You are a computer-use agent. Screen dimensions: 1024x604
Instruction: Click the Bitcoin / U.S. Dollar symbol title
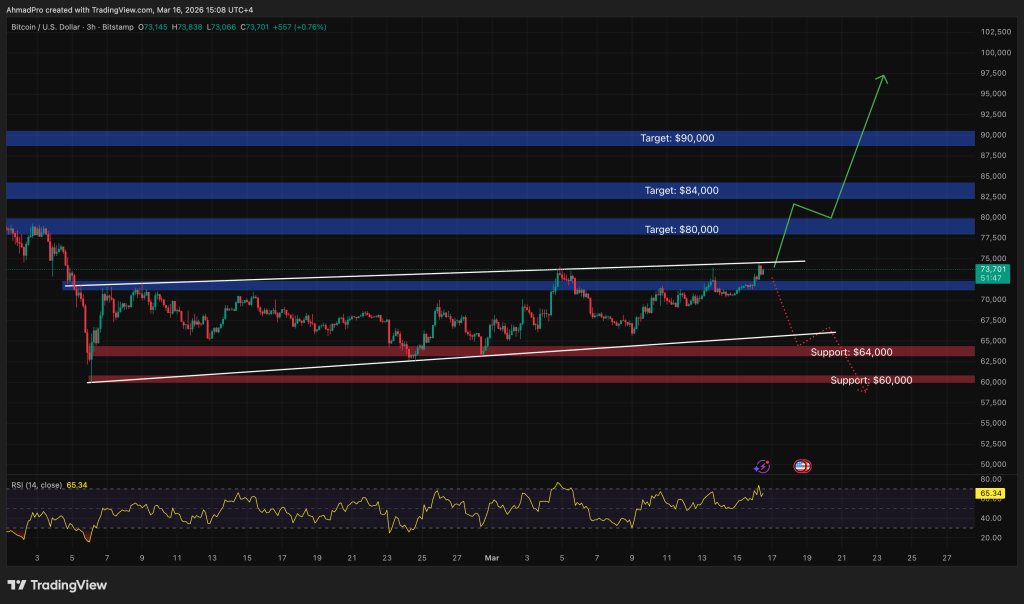coord(67,28)
